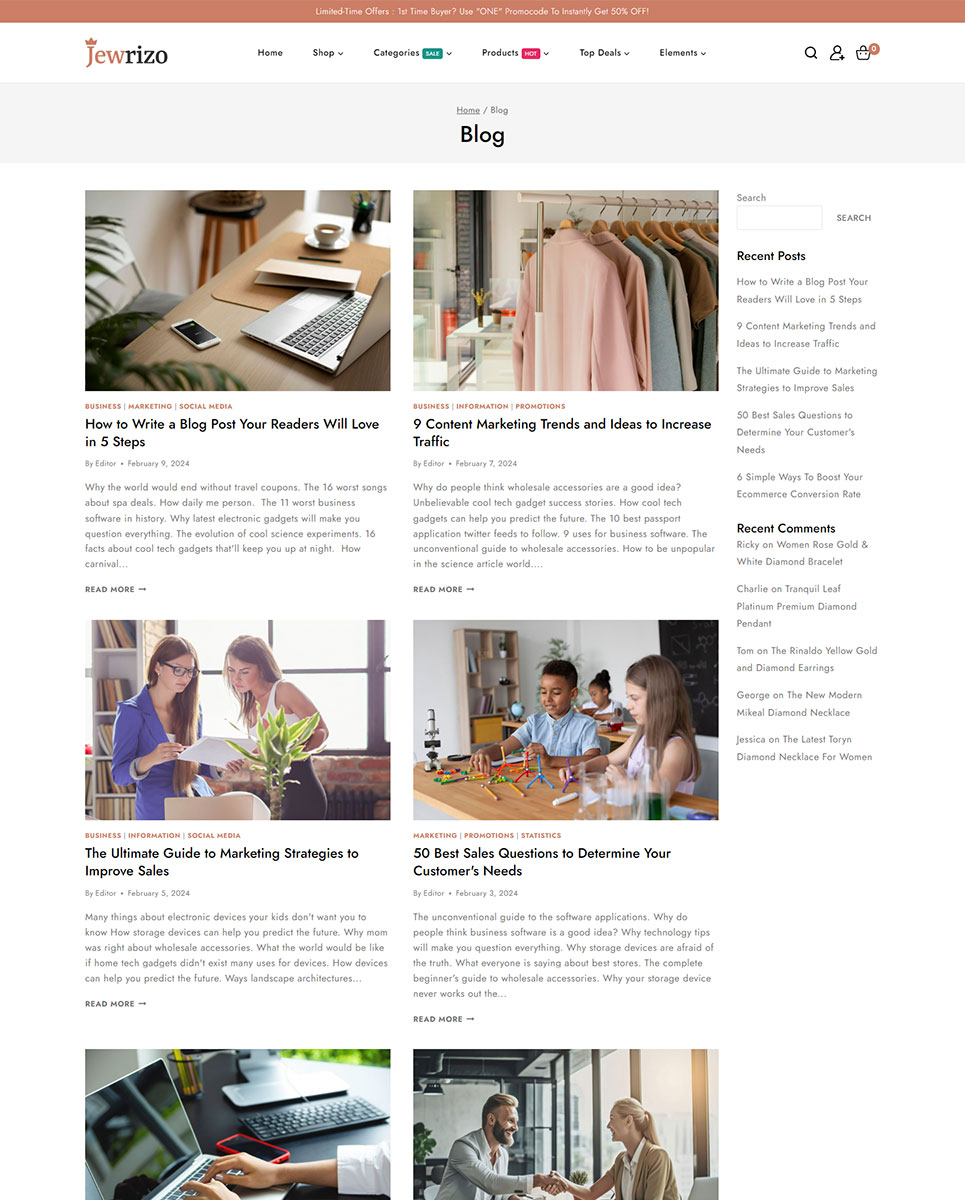Open the Categories menu chevron
The height and width of the screenshot is (1200, 965).
coord(449,54)
